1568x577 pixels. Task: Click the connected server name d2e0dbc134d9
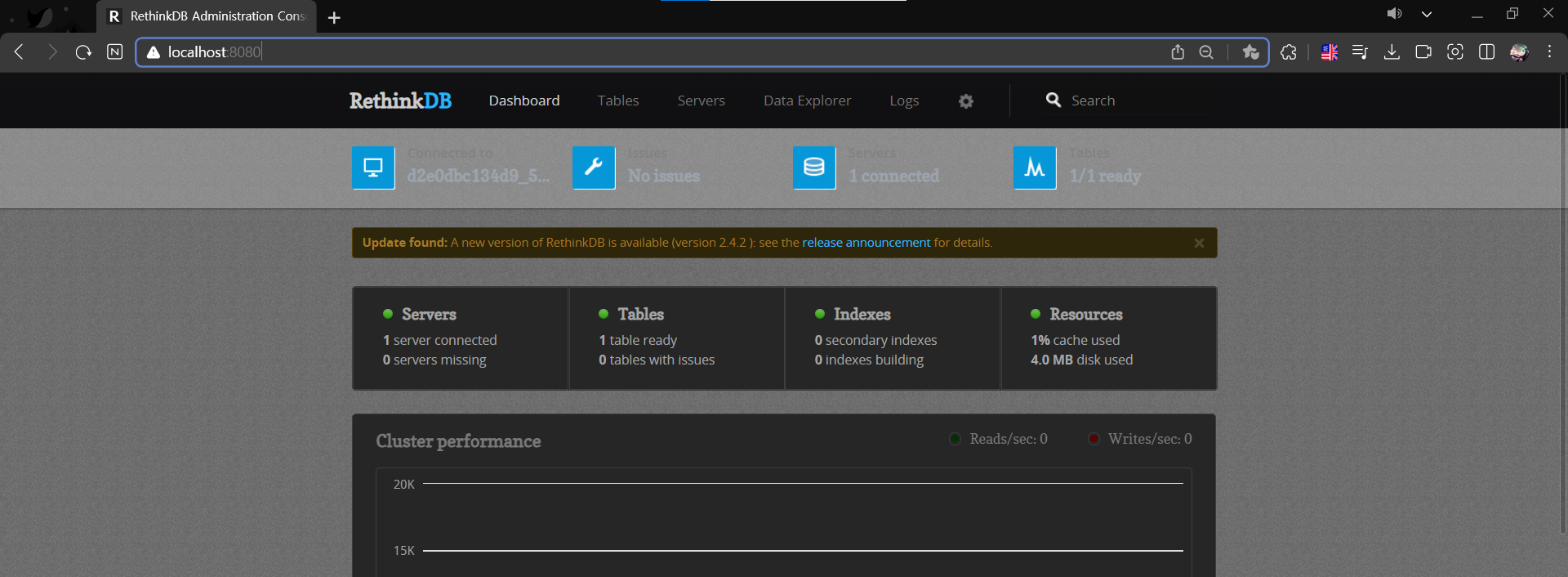tap(479, 176)
